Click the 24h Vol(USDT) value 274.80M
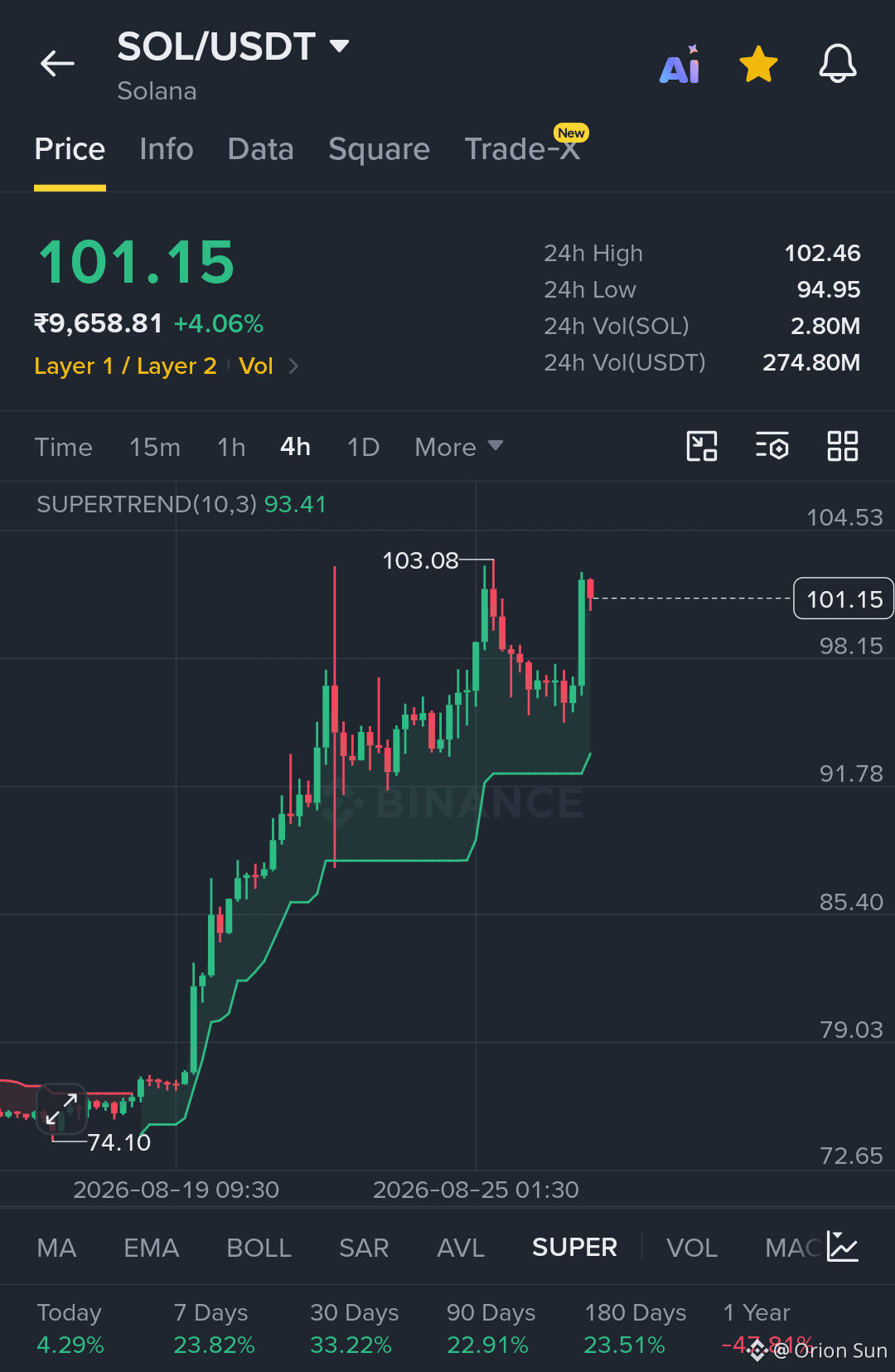The height and width of the screenshot is (1372, 895). (x=811, y=362)
